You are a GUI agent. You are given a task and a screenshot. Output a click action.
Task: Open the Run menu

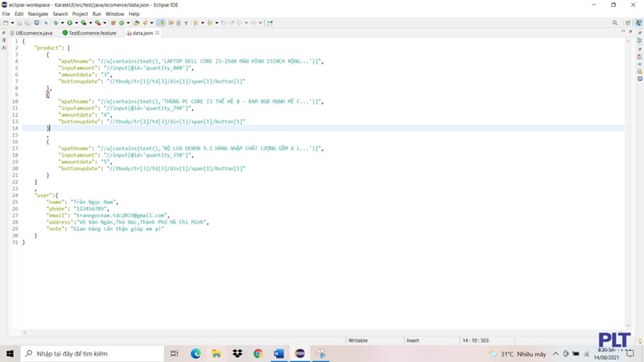(97, 14)
